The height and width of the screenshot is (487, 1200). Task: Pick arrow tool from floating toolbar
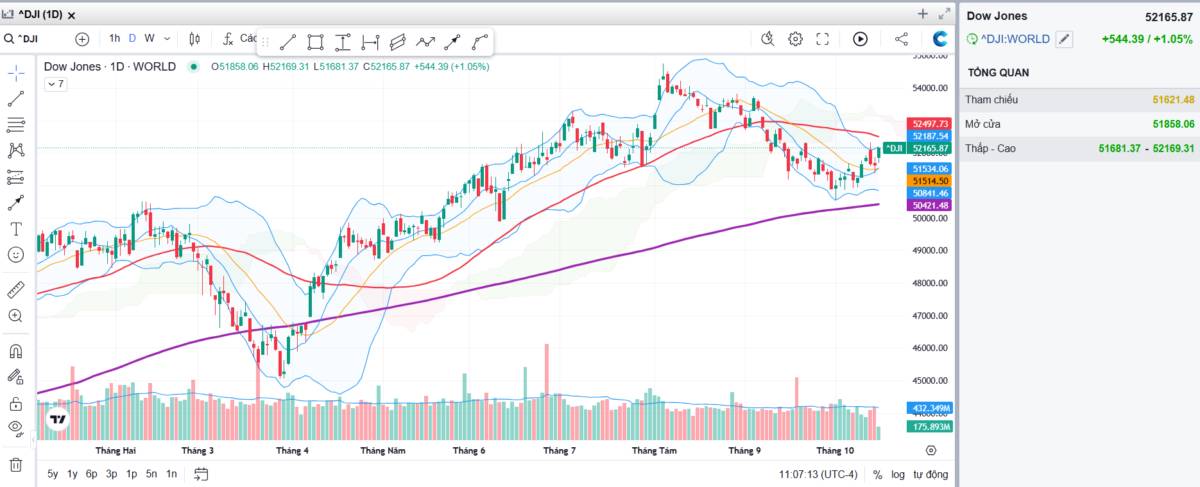453,42
